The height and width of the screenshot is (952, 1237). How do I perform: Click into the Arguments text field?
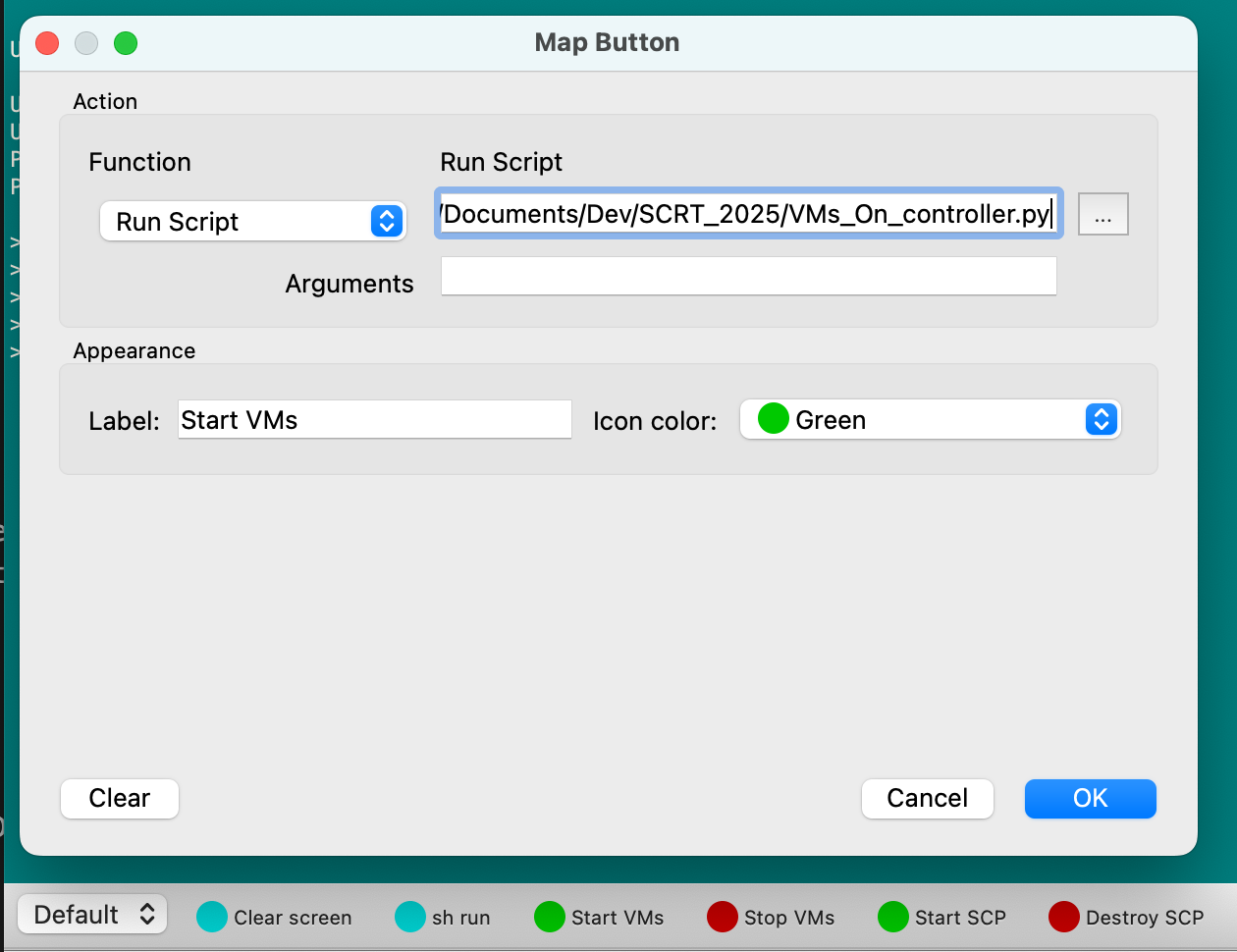coord(748,277)
